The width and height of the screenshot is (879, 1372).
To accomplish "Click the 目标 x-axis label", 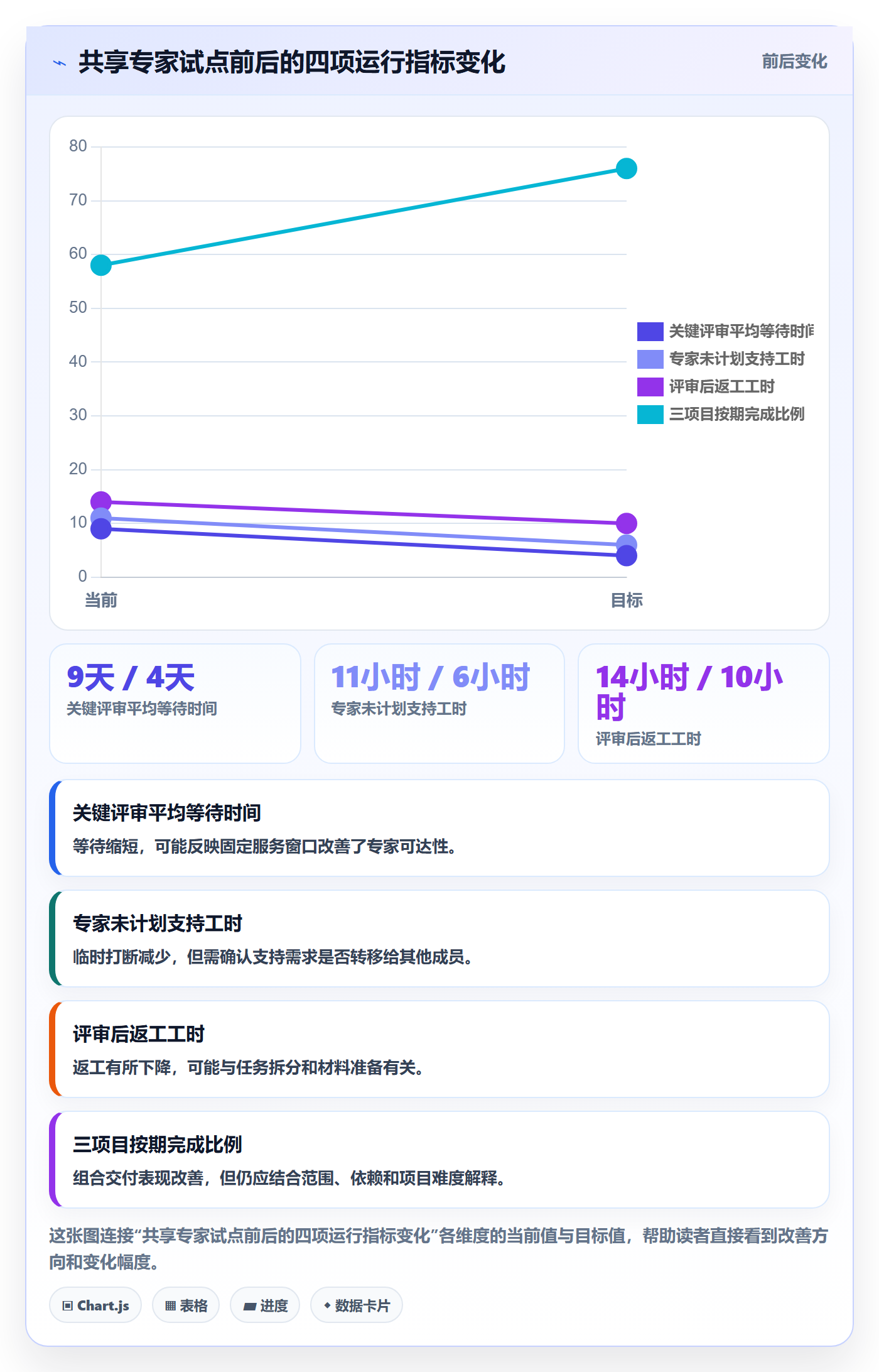I will [627, 601].
